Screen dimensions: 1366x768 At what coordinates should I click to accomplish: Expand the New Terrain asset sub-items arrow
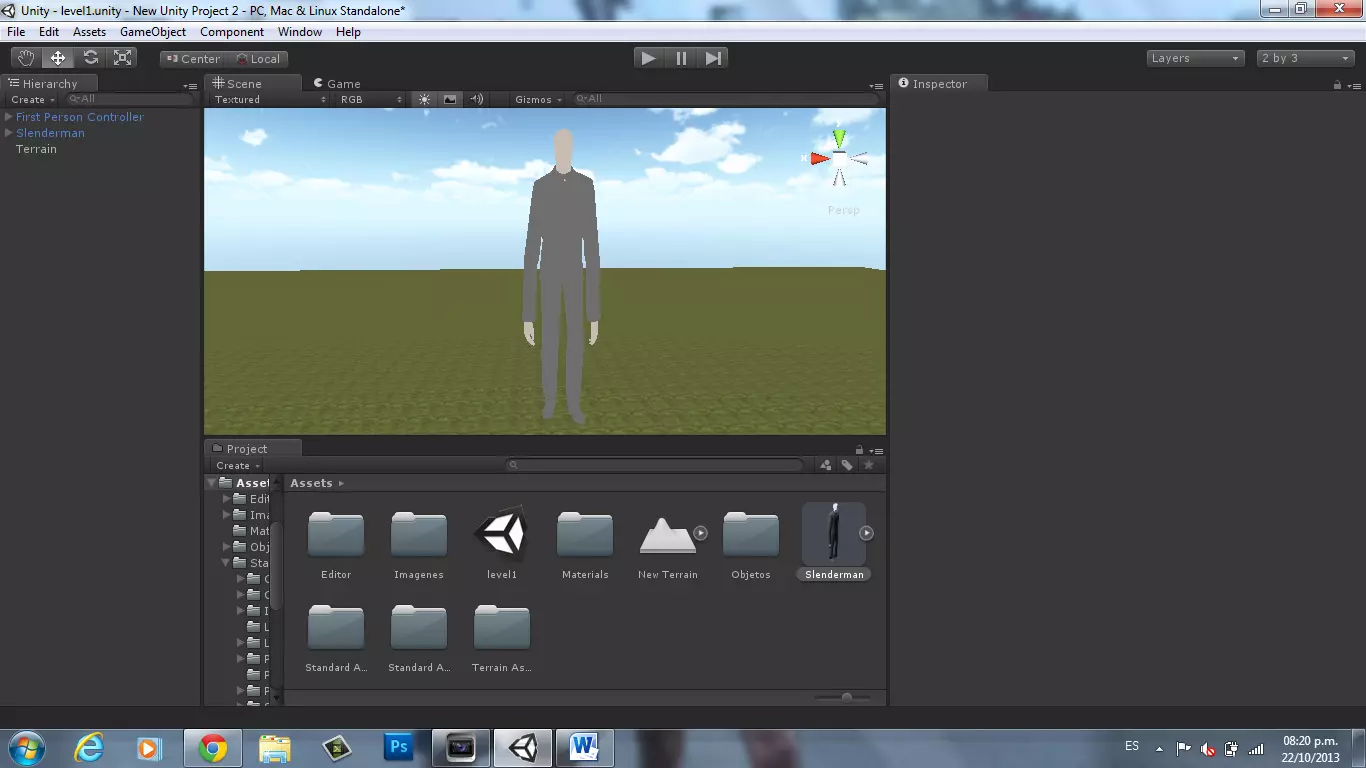(x=701, y=533)
